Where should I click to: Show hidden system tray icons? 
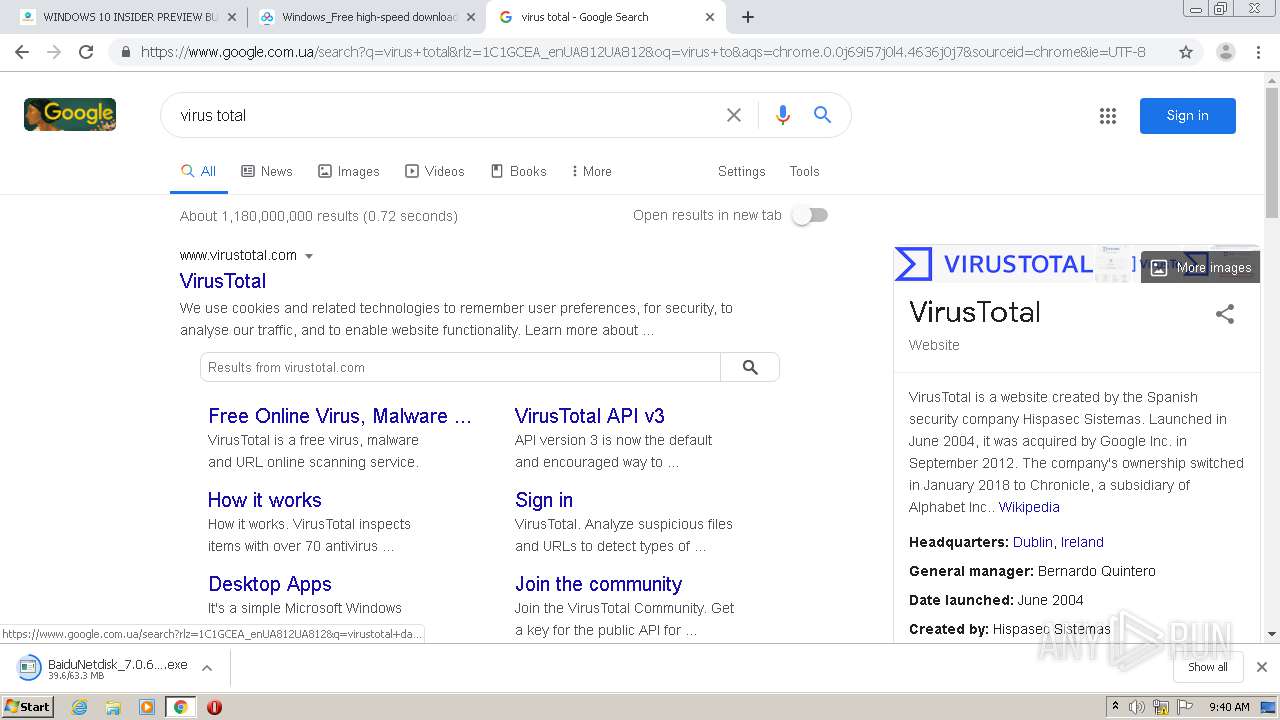click(1115, 707)
